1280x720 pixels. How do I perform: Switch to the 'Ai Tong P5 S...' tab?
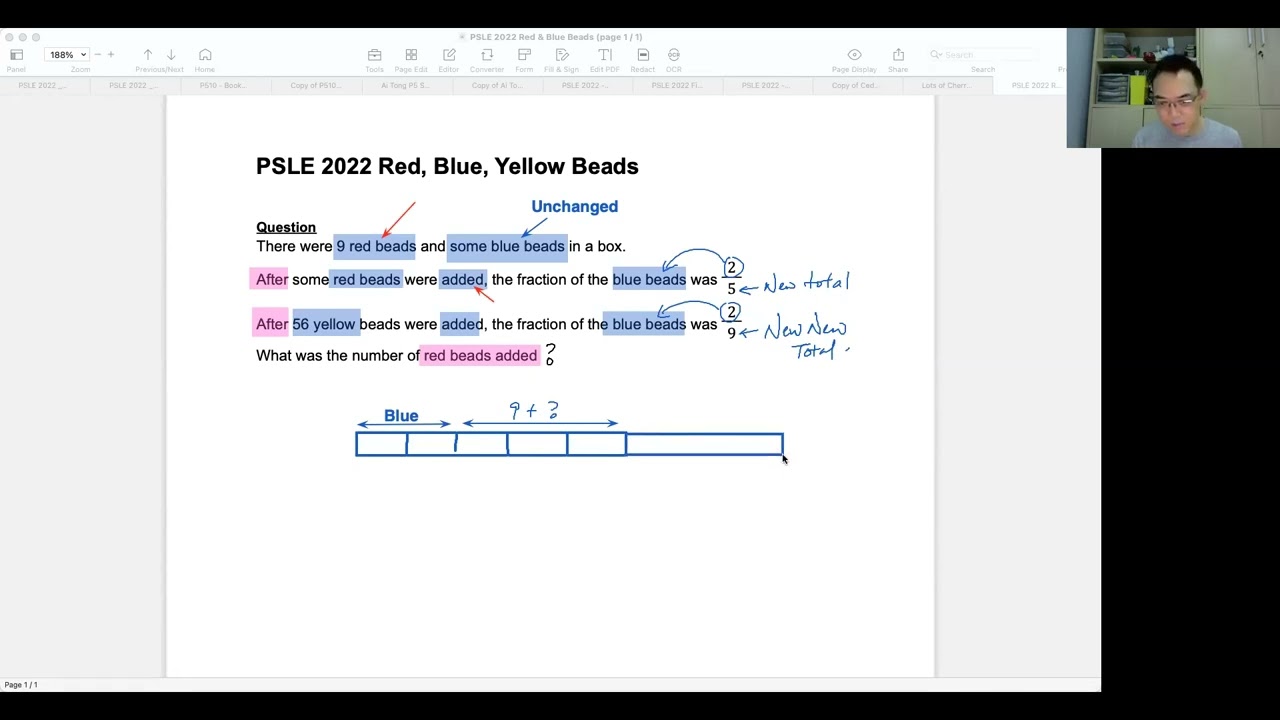(405, 86)
